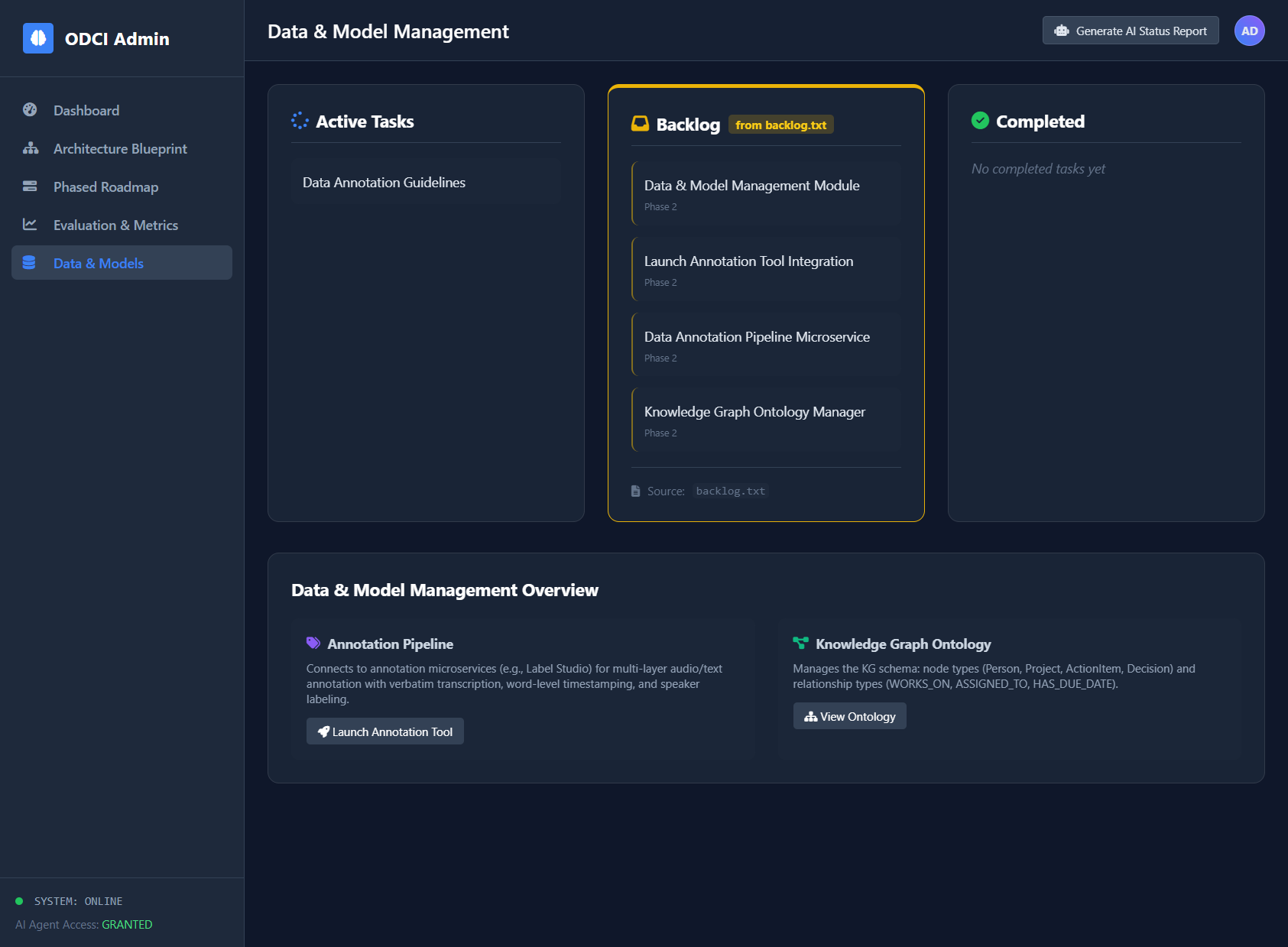Click the Knowledge Graph Ontology node icon

pyautogui.click(x=800, y=644)
